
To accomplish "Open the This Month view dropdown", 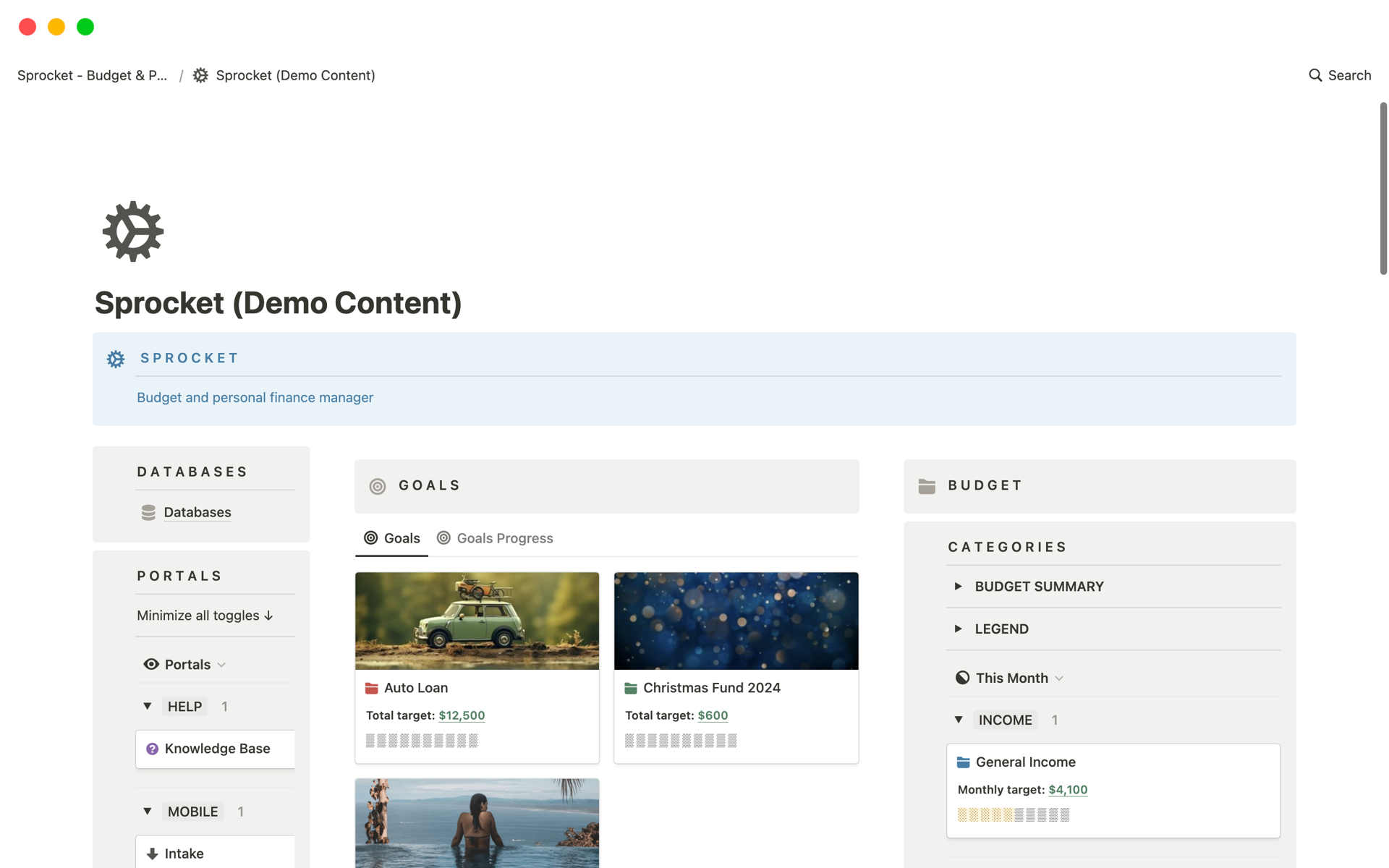I will pos(1011,678).
